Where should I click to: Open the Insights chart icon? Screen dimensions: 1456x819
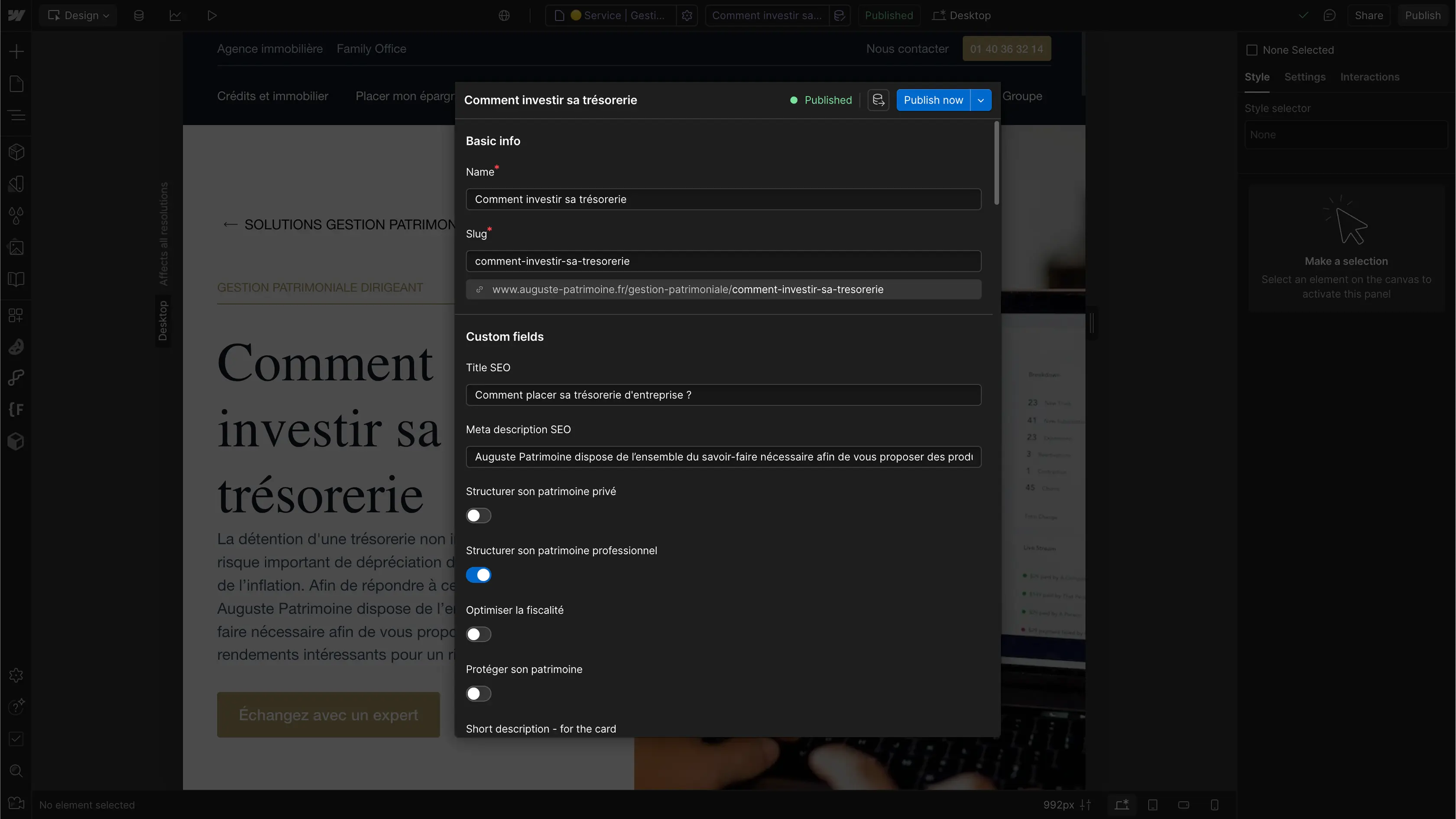tap(175, 15)
